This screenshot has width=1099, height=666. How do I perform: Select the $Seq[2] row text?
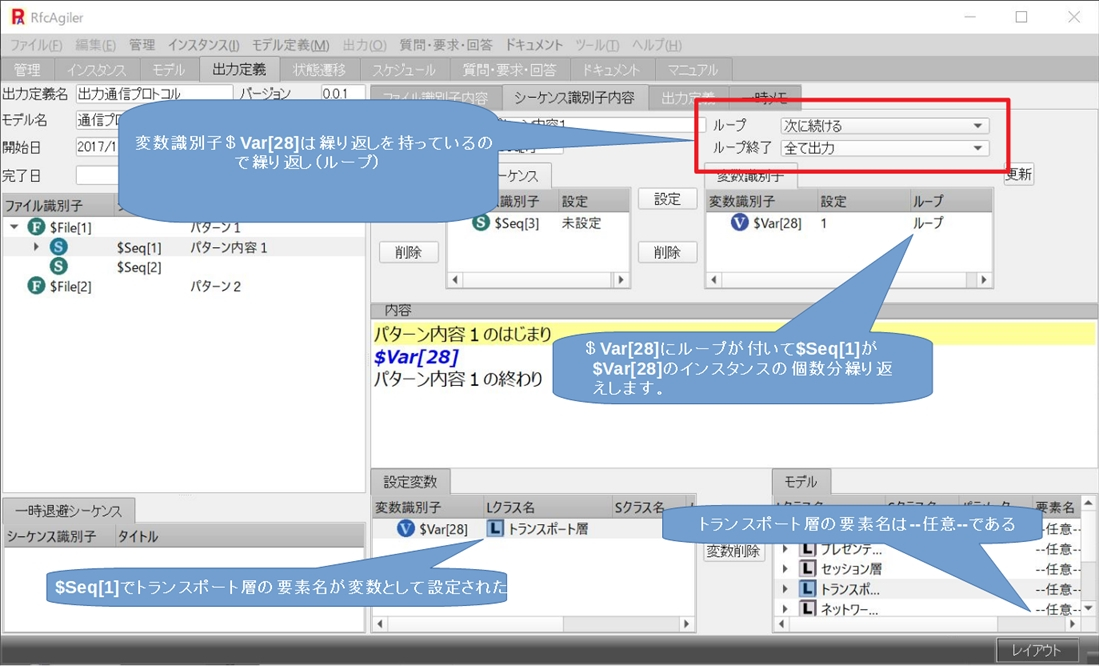(139, 267)
